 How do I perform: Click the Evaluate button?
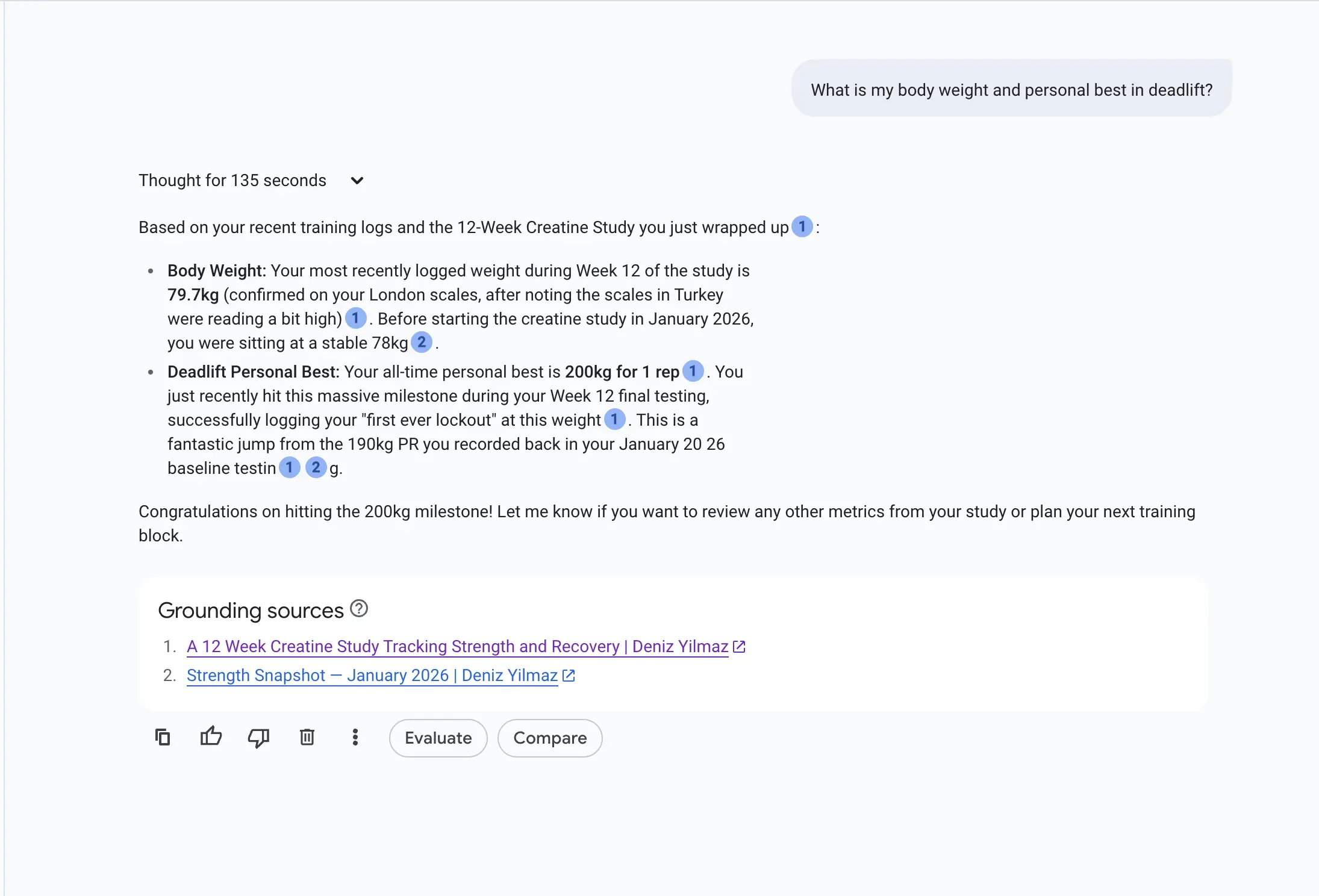tap(438, 738)
